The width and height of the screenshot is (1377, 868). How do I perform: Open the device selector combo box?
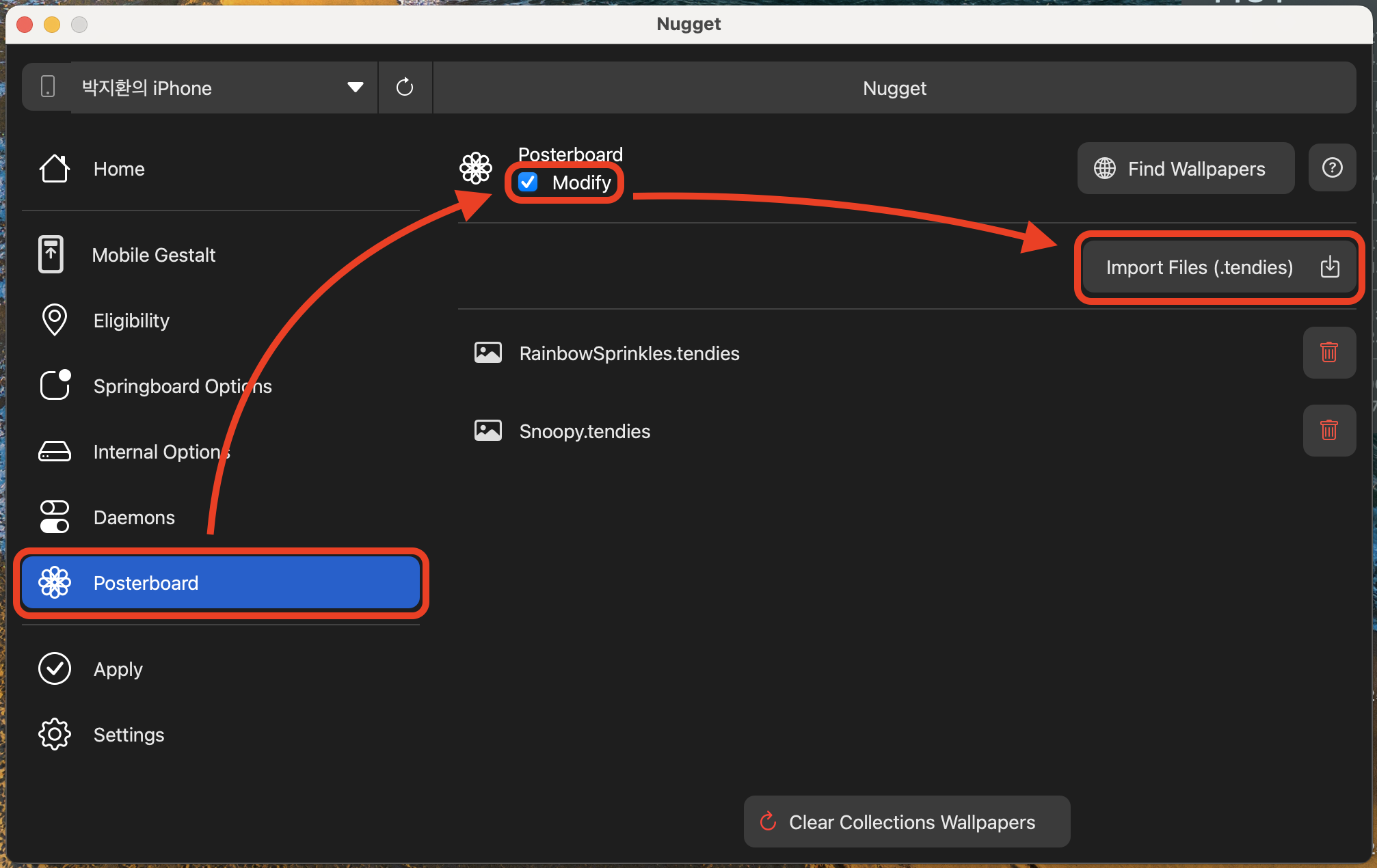click(x=205, y=87)
